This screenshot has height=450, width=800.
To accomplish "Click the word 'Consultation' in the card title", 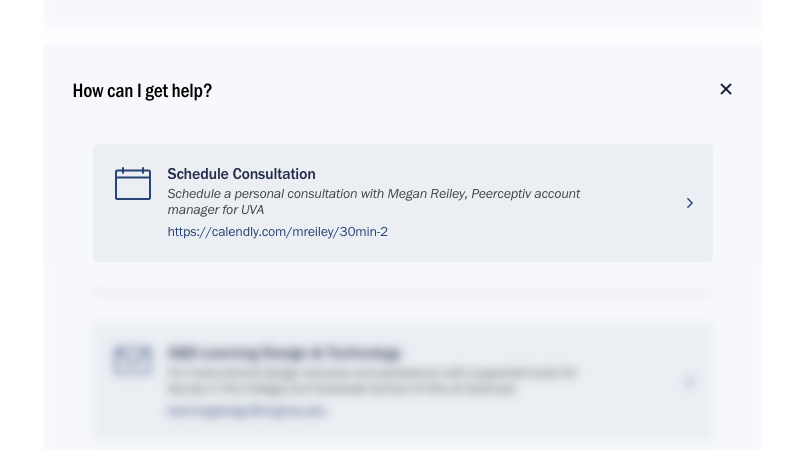I will [274, 174].
